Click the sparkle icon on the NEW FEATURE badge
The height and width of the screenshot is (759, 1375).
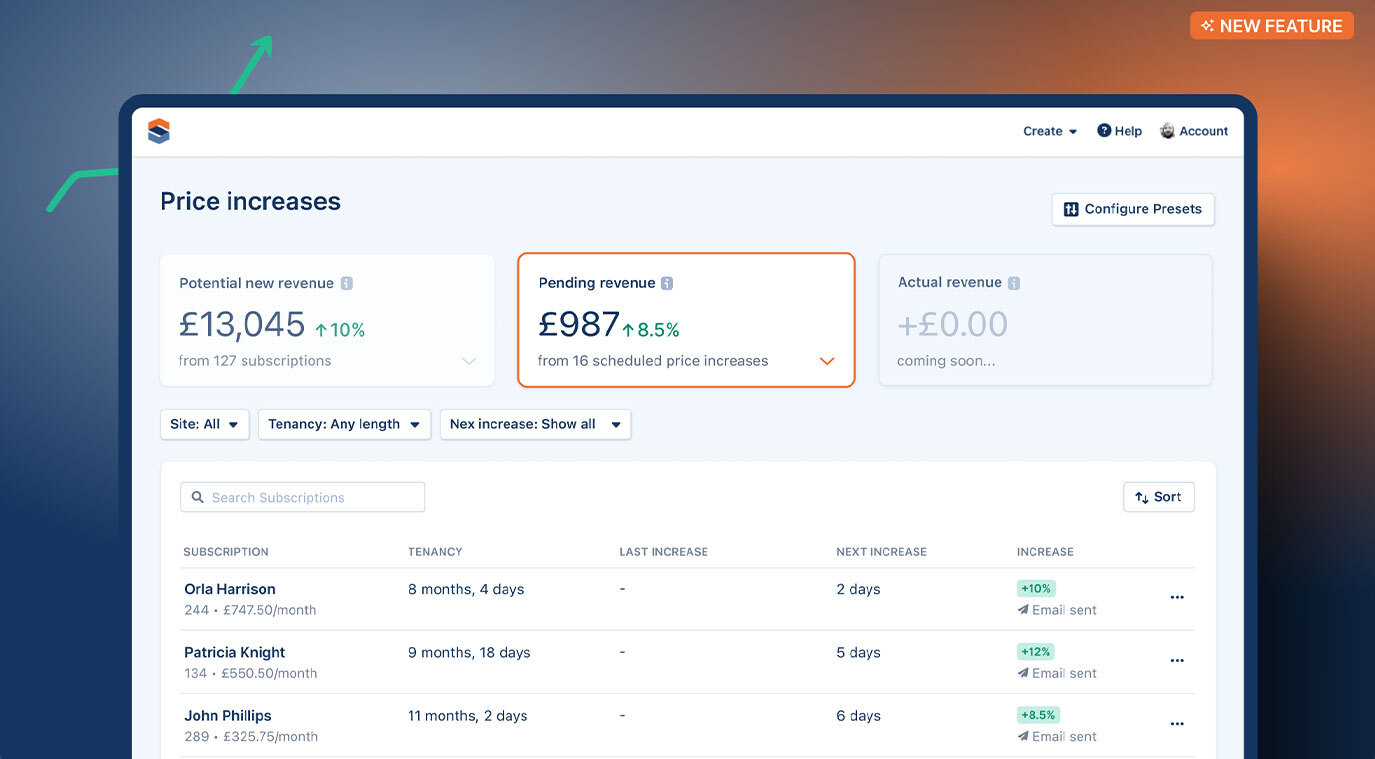coord(1208,25)
